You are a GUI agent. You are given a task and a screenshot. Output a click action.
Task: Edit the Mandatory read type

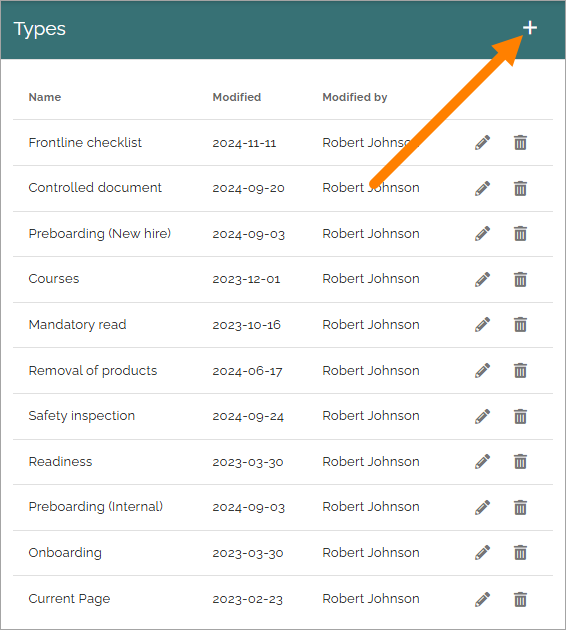(x=482, y=325)
